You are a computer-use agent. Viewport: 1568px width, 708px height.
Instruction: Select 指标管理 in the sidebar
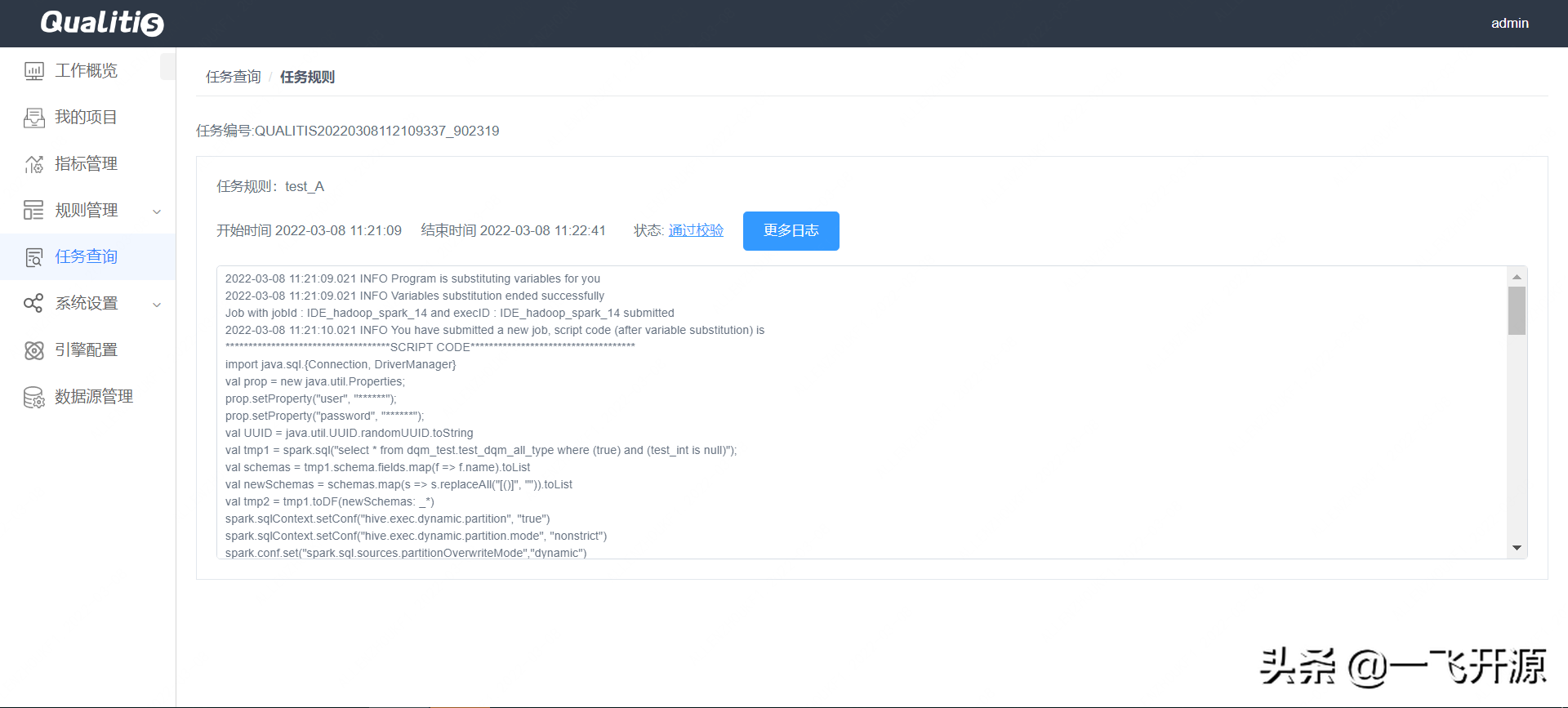click(87, 164)
